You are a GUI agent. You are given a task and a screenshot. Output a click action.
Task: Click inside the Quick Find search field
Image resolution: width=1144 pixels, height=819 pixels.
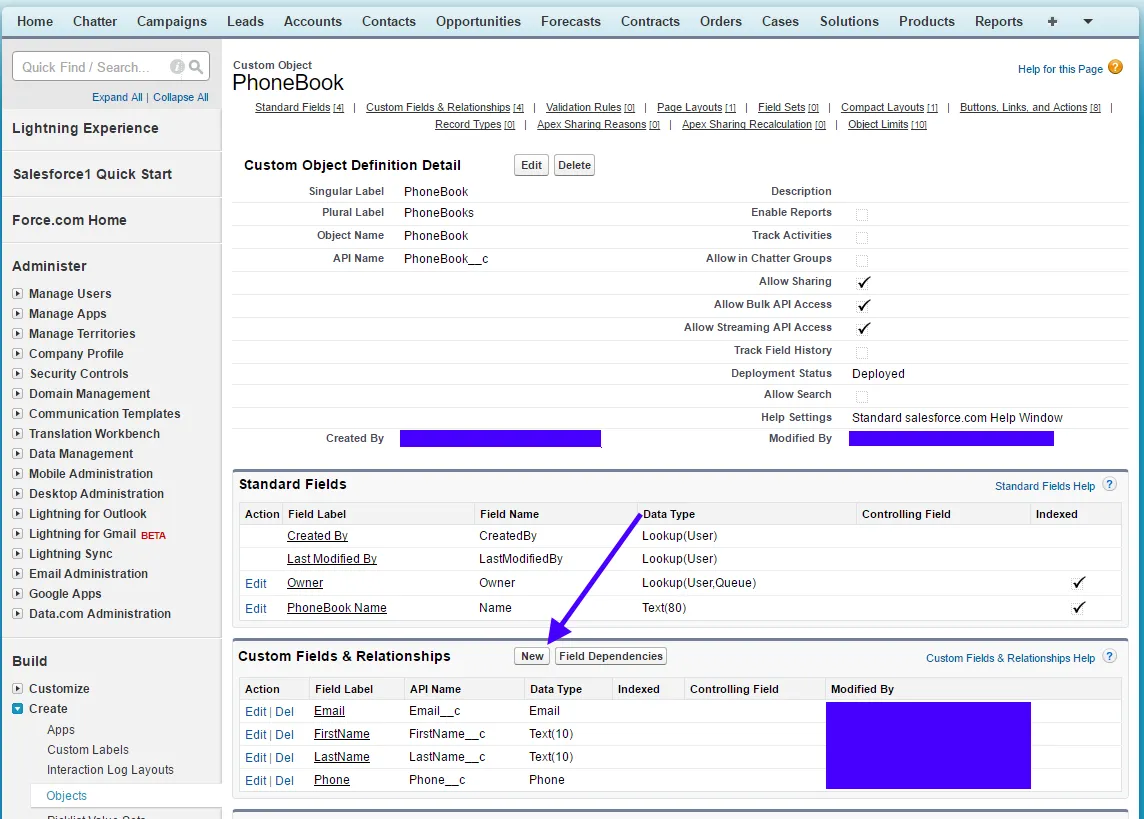click(x=90, y=67)
